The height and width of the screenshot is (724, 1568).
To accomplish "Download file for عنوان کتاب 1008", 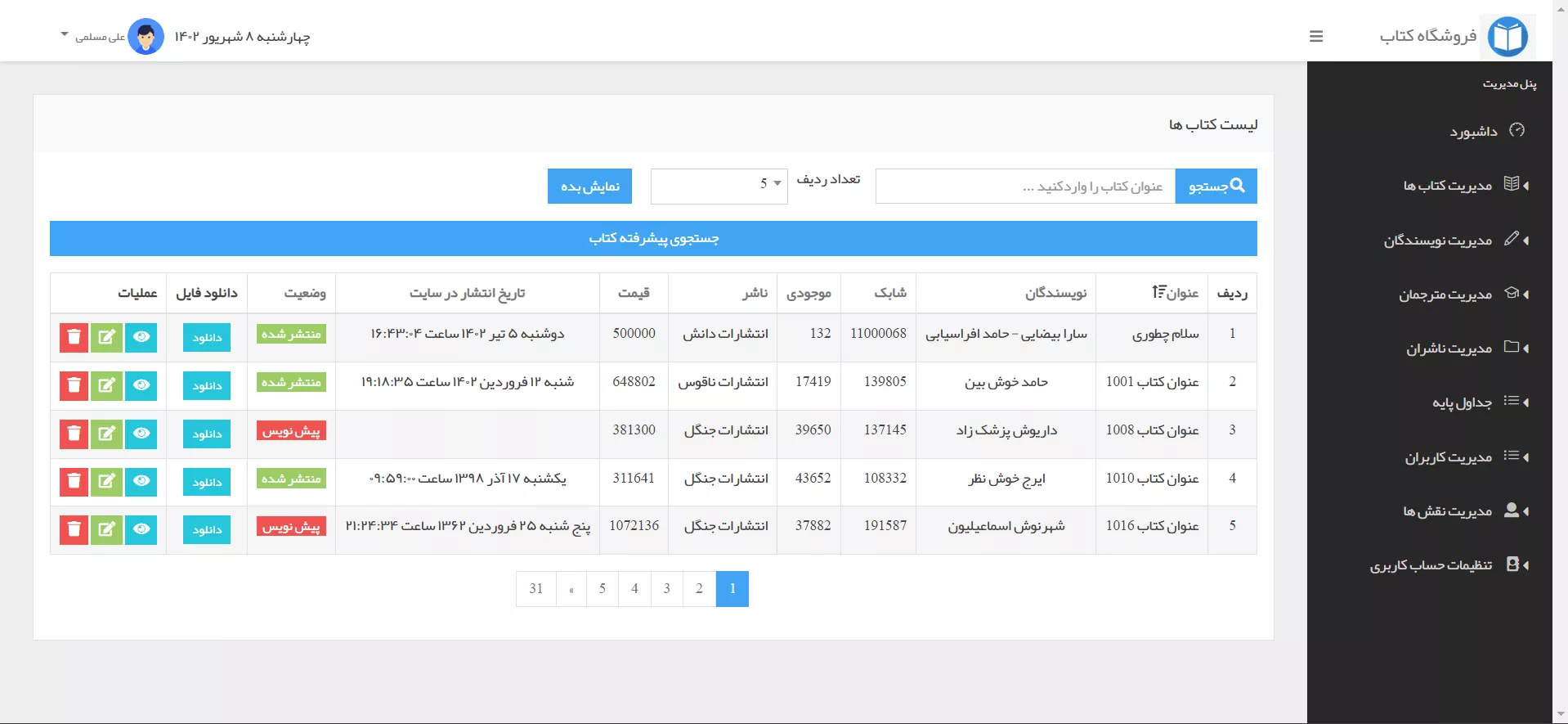I will click(x=207, y=434).
